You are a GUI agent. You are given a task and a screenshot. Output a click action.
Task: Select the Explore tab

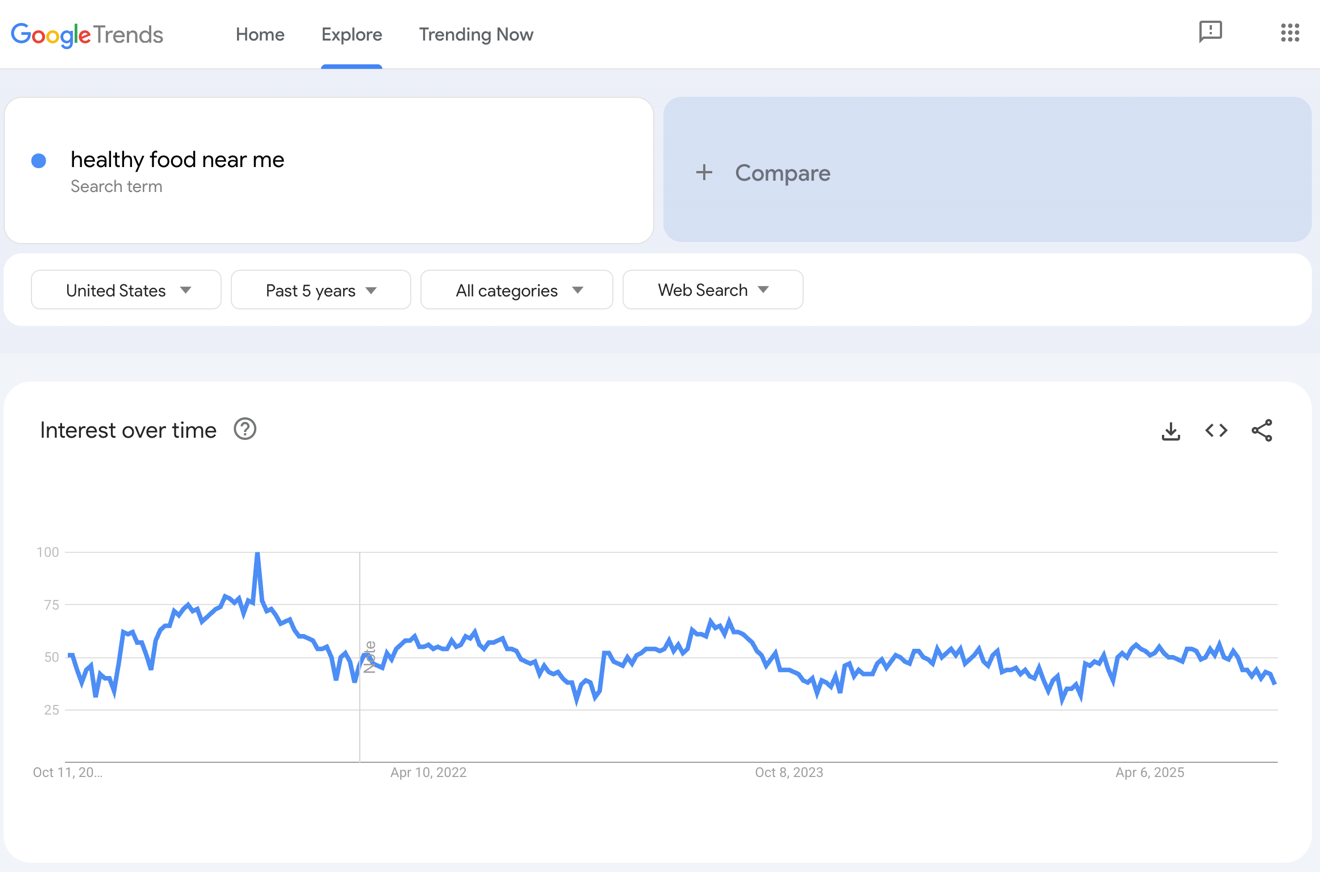click(x=351, y=34)
